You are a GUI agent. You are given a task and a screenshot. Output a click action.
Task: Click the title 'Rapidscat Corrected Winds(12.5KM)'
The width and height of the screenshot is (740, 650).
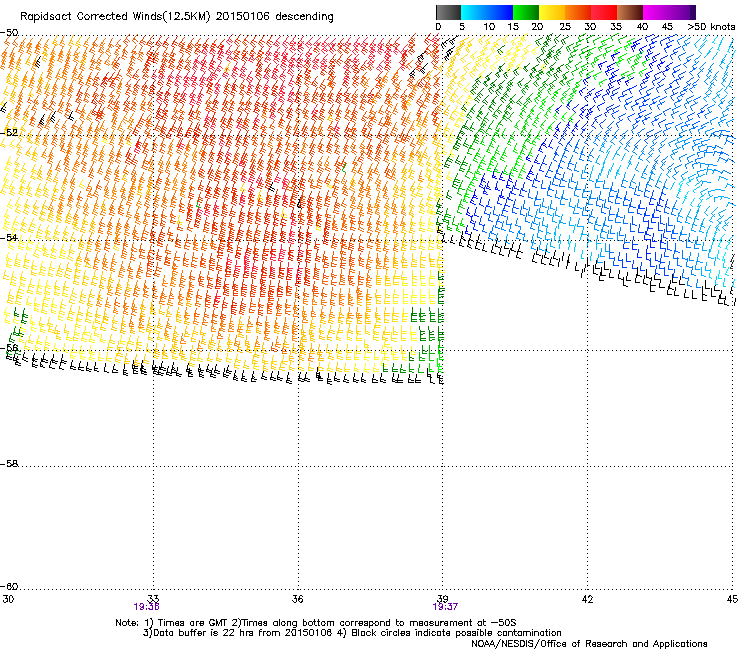pos(115,17)
